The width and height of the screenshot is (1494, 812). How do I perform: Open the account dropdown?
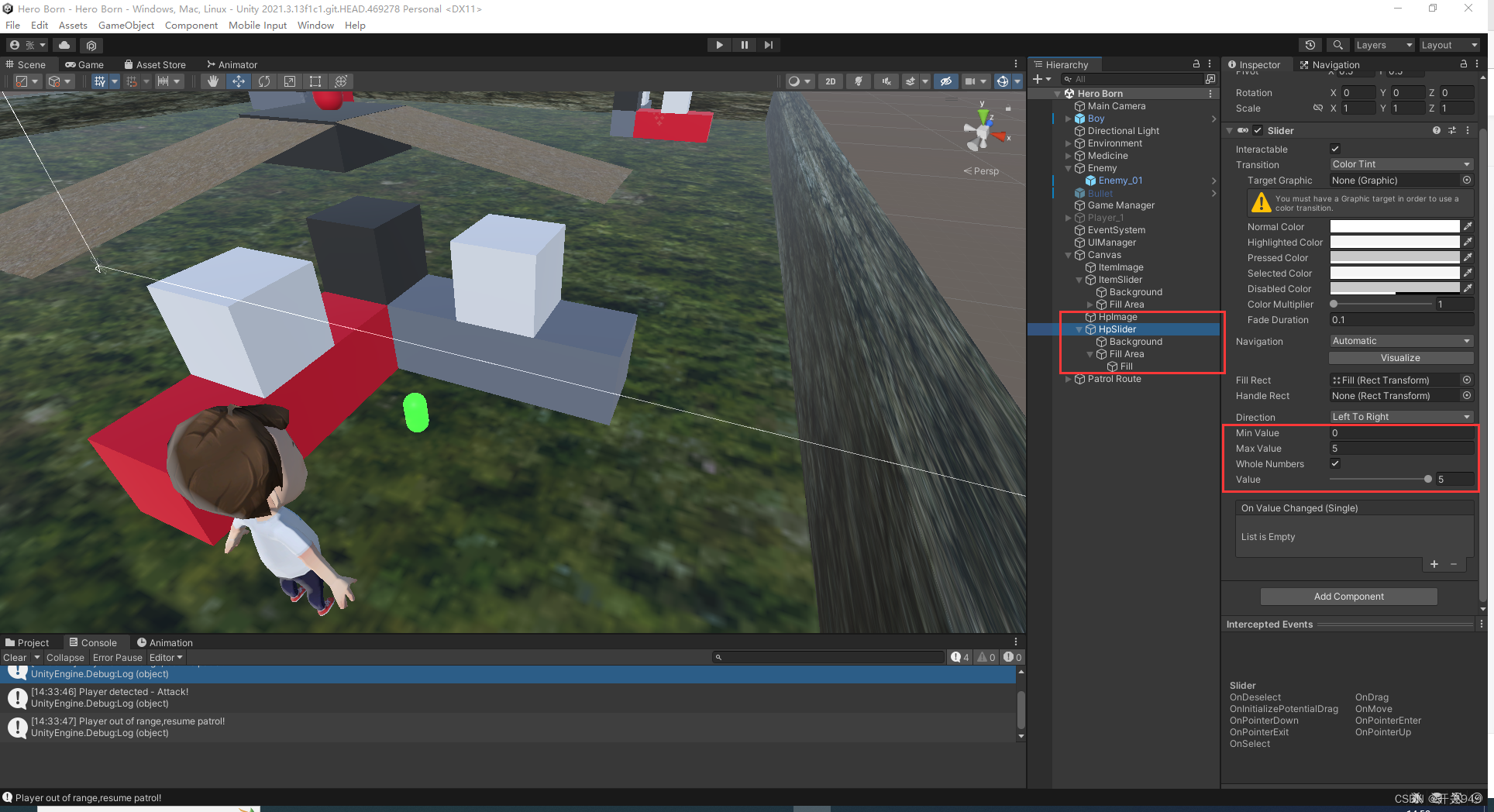point(27,45)
